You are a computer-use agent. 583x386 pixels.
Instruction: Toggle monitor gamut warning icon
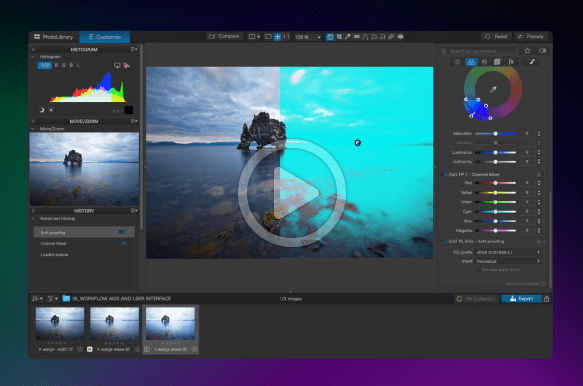coord(117,65)
